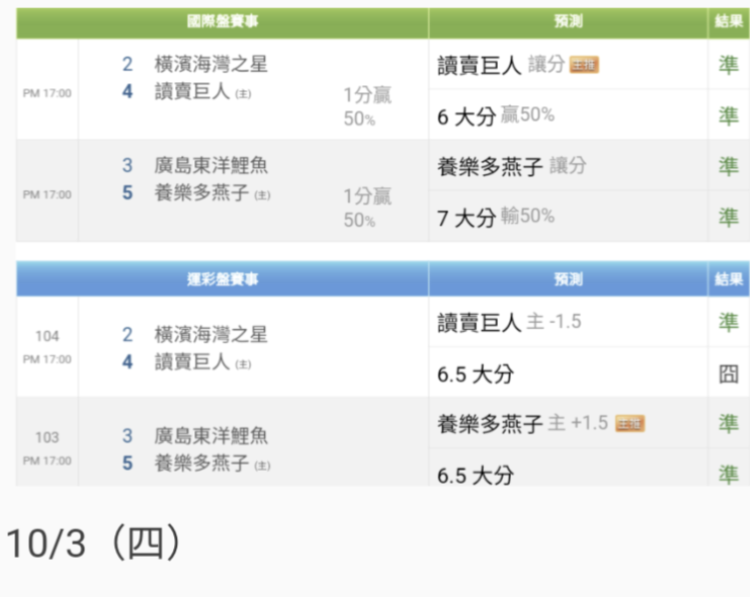750x597 pixels.
Task: Click the 7 大分 輸50% prediction
Action: 496,217
